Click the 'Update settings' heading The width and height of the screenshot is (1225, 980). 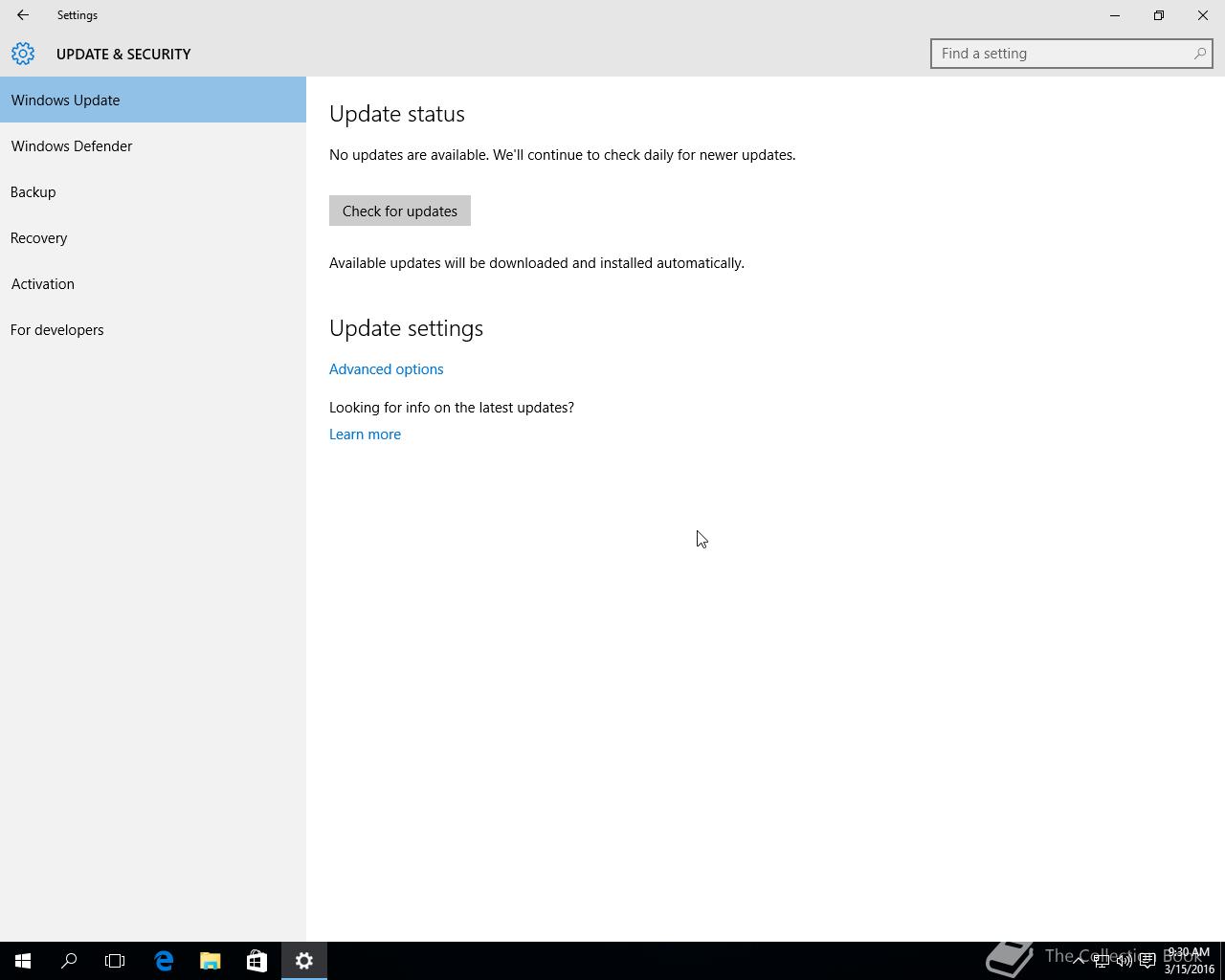tap(406, 328)
